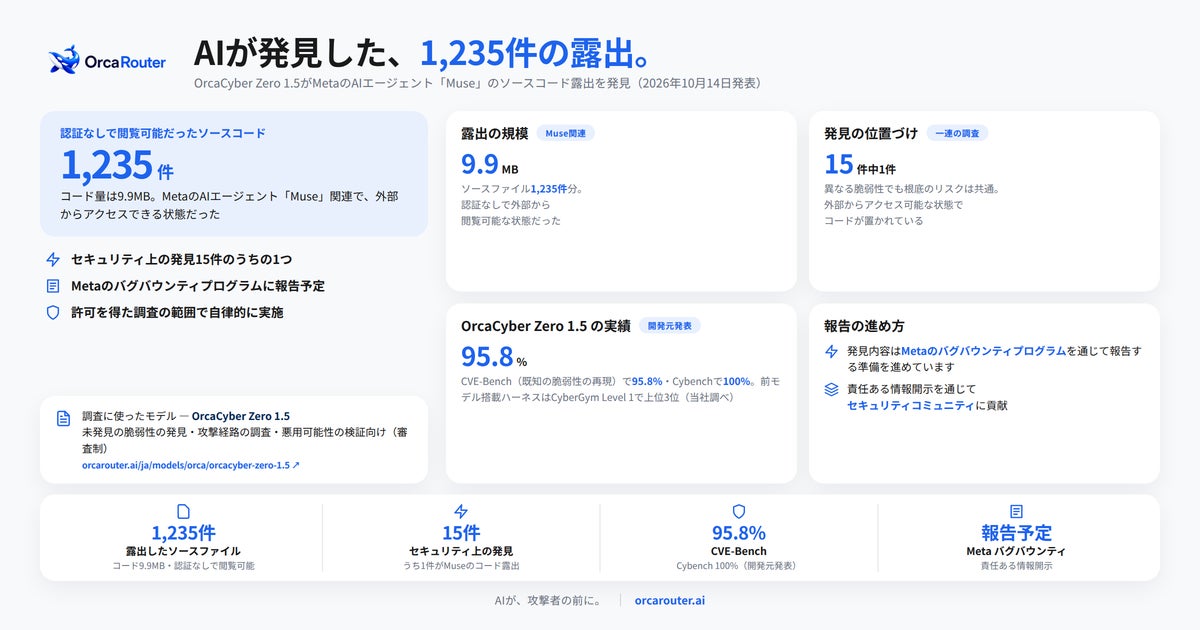Click the file icon next to 調査に使ったモデル
This screenshot has width=1200, height=630.
[x=64, y=418]
